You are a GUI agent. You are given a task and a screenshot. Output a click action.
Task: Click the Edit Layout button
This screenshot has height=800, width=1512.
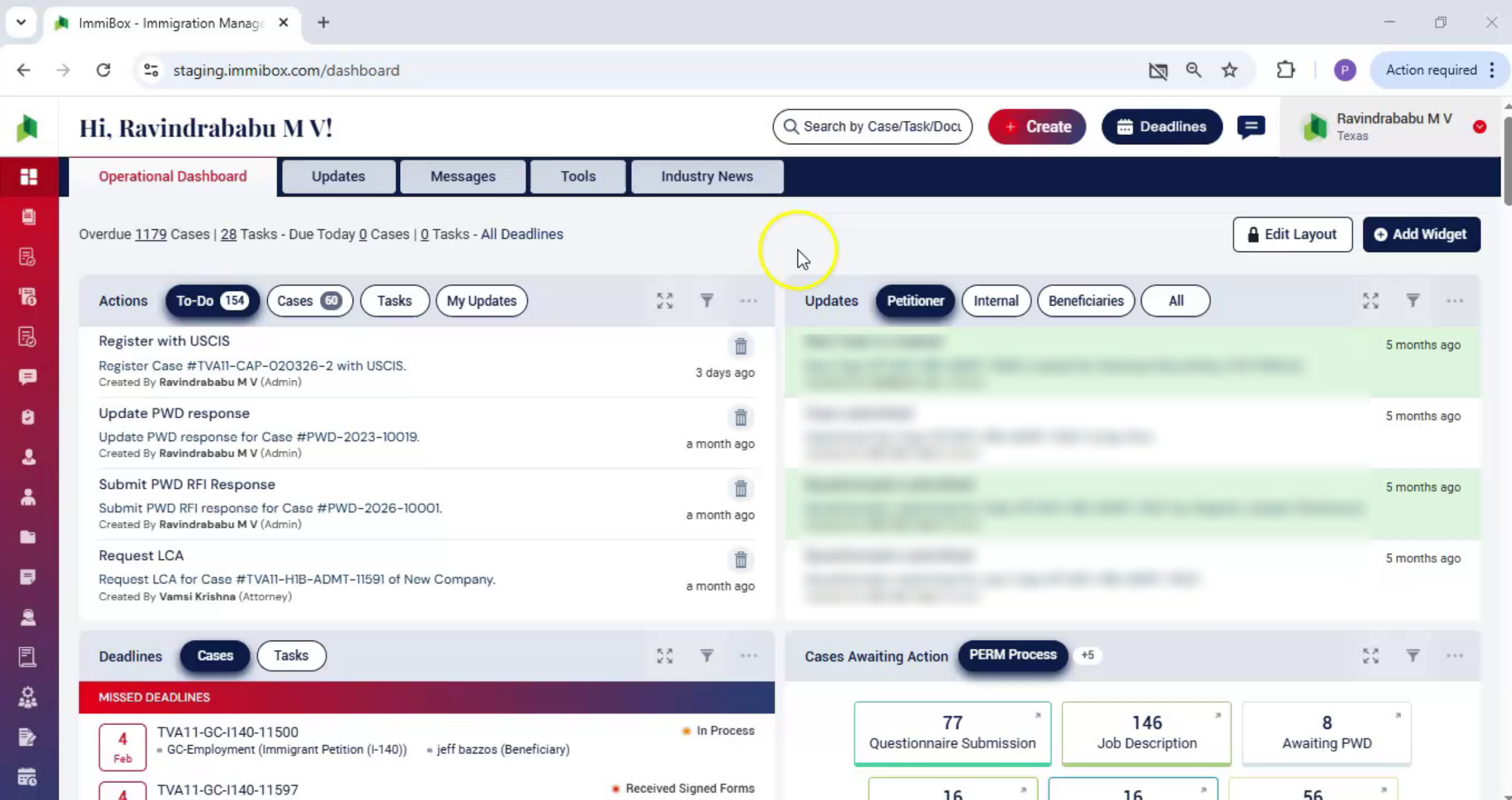pos(1293,234)
